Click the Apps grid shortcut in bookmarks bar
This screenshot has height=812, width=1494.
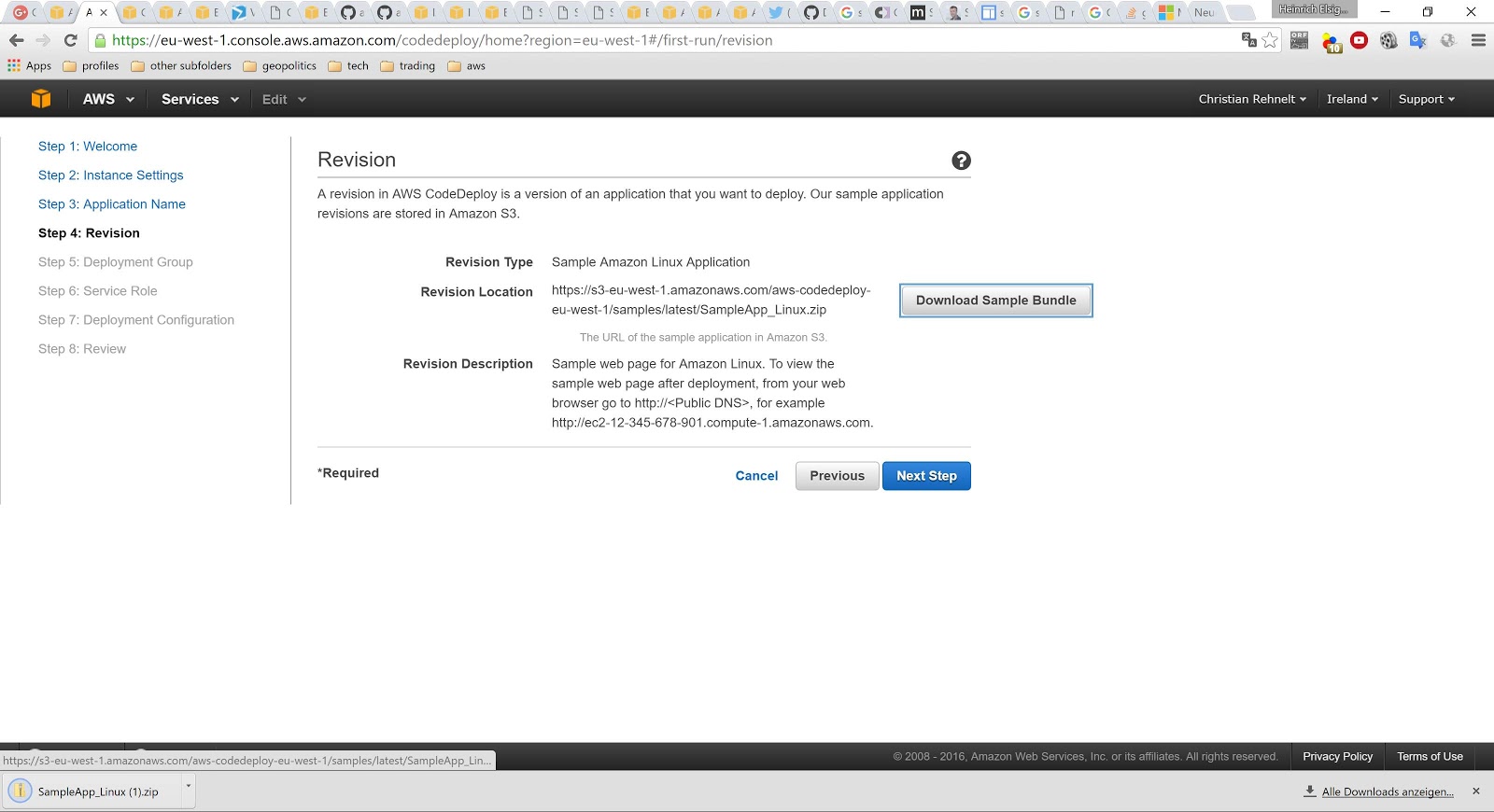29,65
